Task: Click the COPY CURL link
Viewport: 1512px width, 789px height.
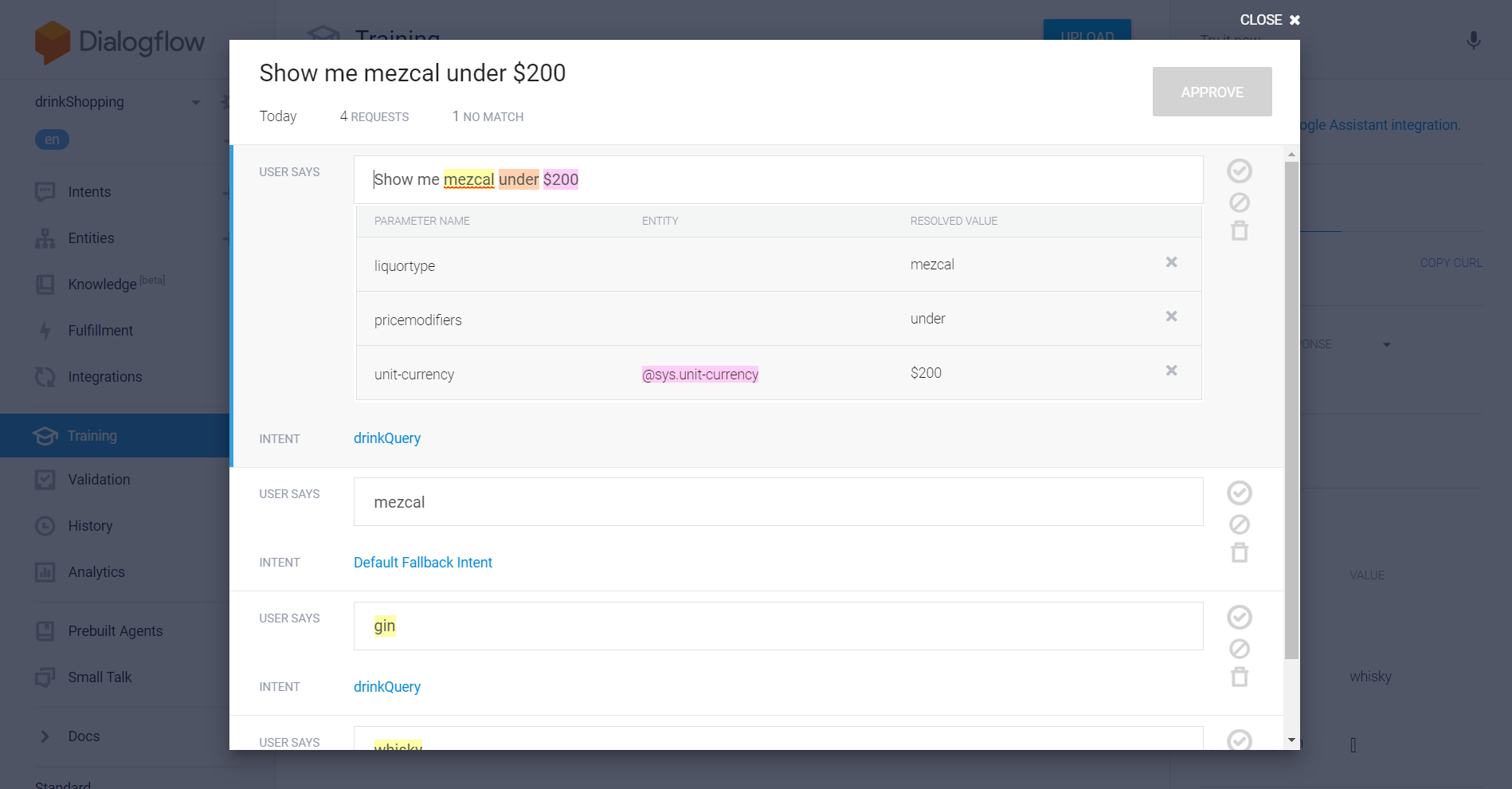Action: [x=1451, y=263]
